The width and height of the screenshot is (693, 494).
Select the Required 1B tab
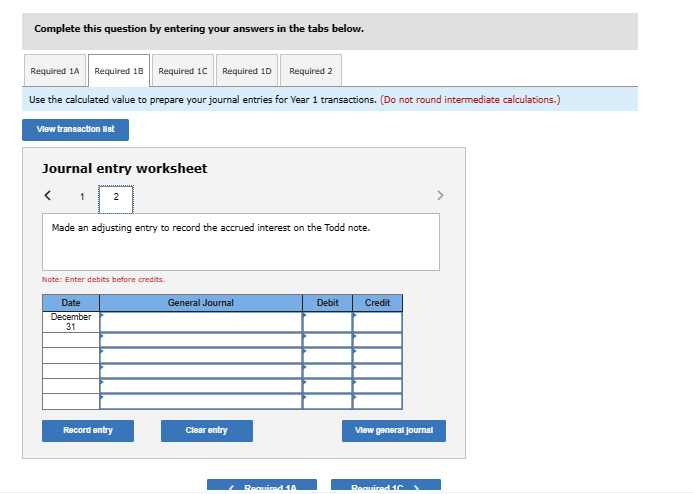119,71
